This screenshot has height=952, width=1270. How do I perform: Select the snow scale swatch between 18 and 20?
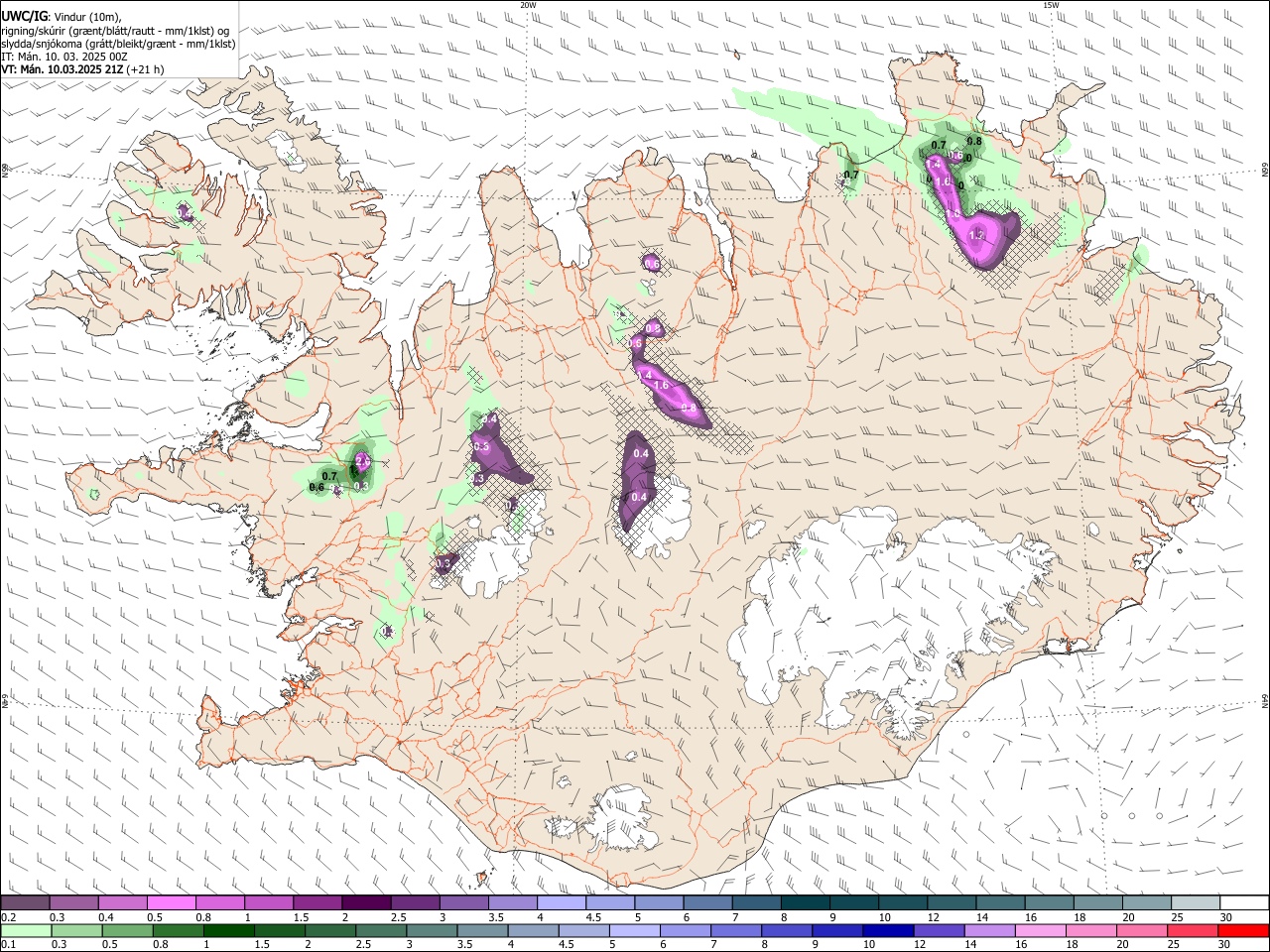click(1097, 902)
